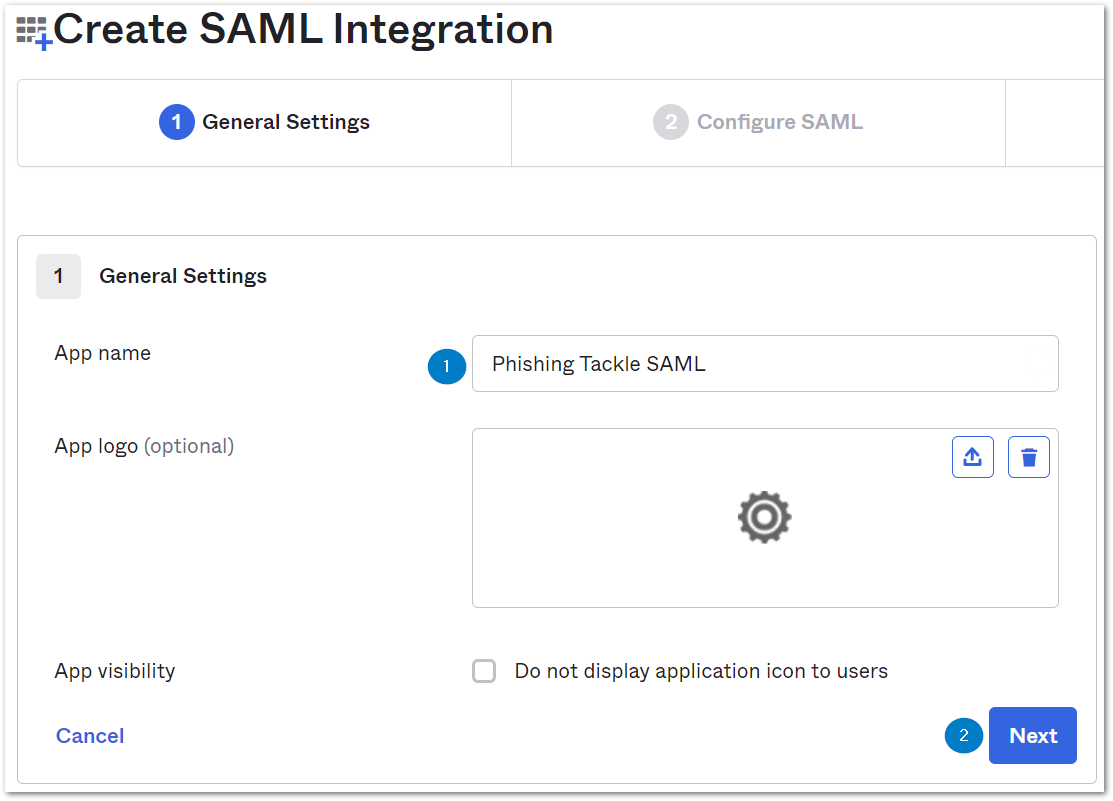
Task: Click Next to proceed to Configure SAML
Action: [x=1032, y=735]
